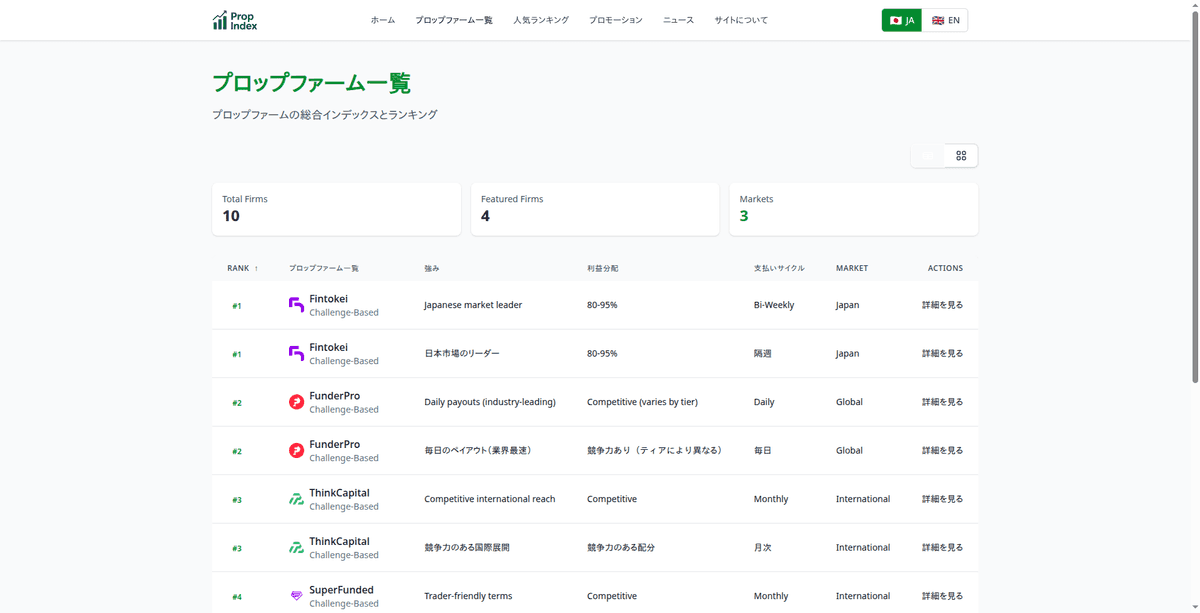Click ThinkCapital logo in 競争力のある国際展開 row
The height and width of the screenshot is (613, 1200).
coord(296,548)
